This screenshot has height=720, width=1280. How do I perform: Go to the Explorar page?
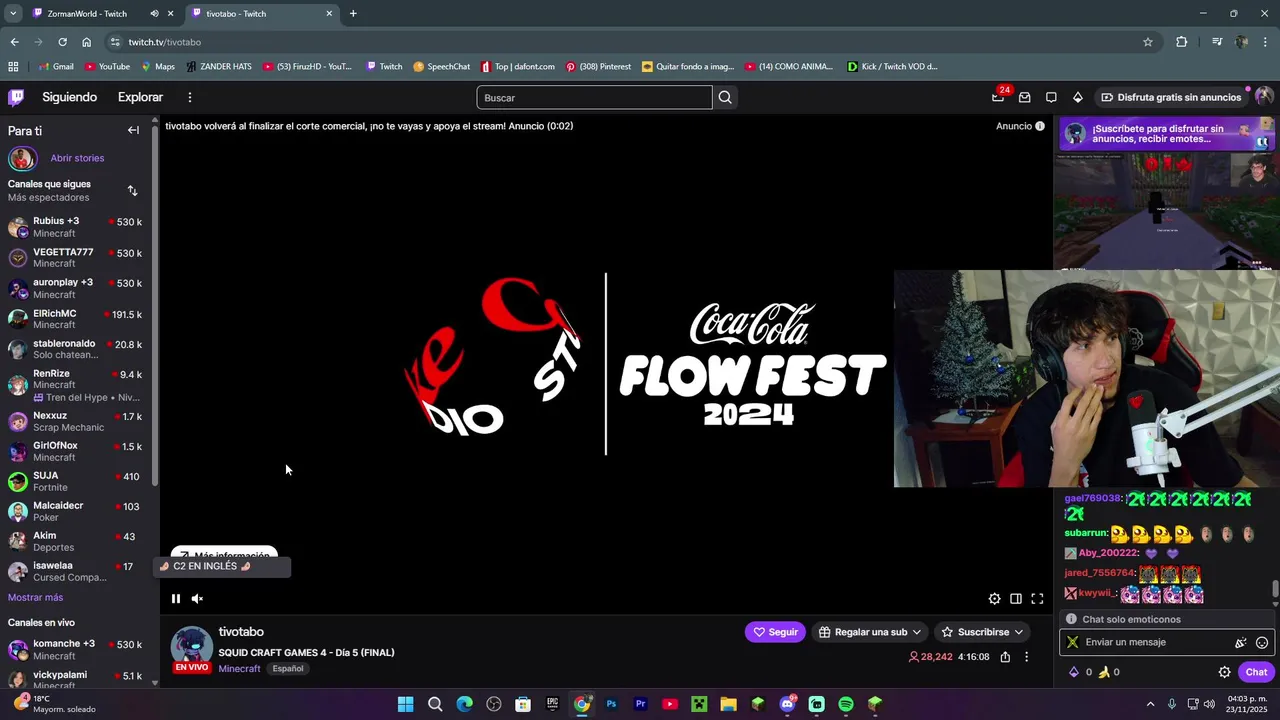pos(140,97)
